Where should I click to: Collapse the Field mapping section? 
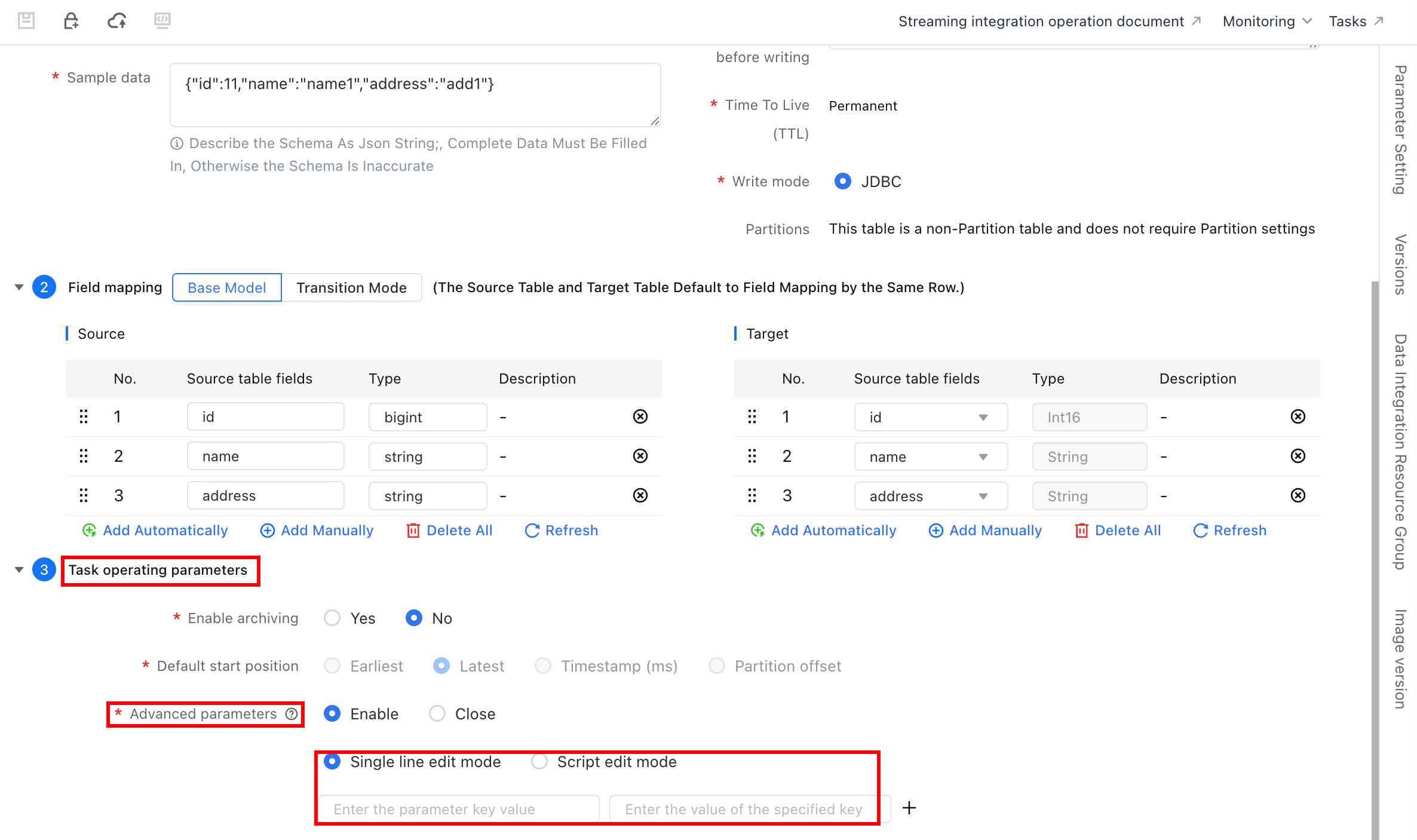click(x=19, y=287)
